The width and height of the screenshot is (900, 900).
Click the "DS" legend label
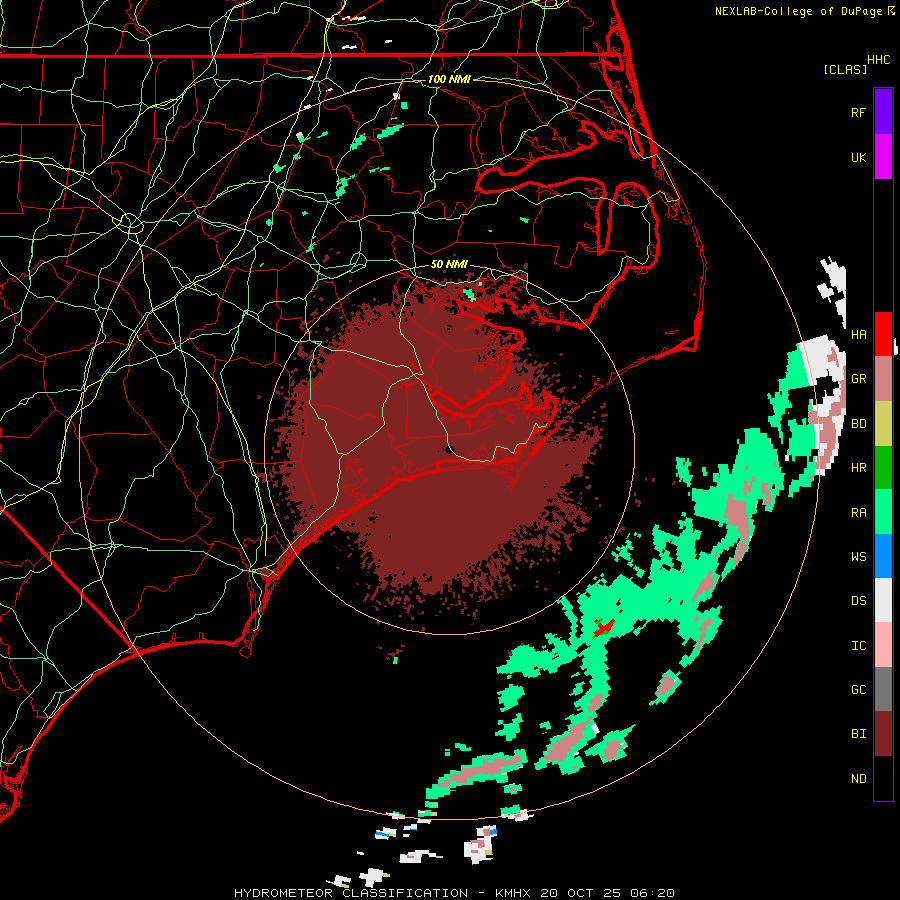[858, 601]
